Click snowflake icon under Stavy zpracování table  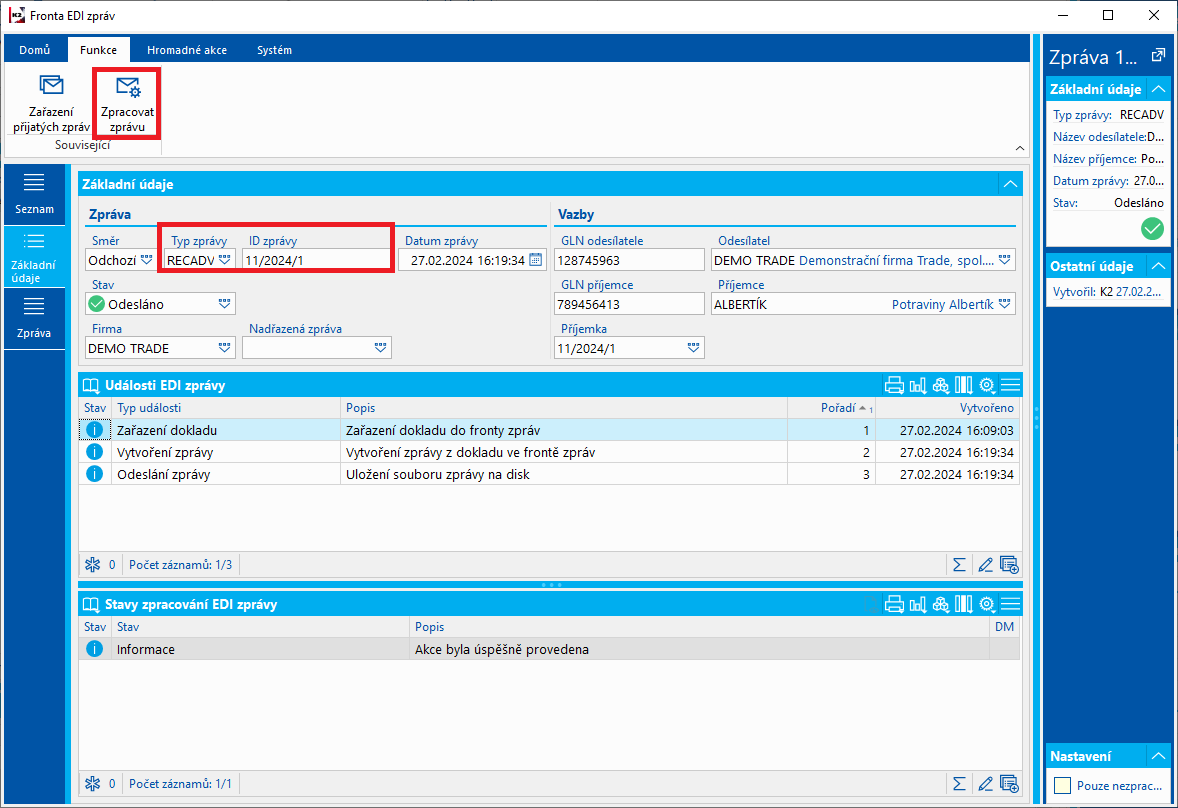pyautogui.click(x=92, y=784)
